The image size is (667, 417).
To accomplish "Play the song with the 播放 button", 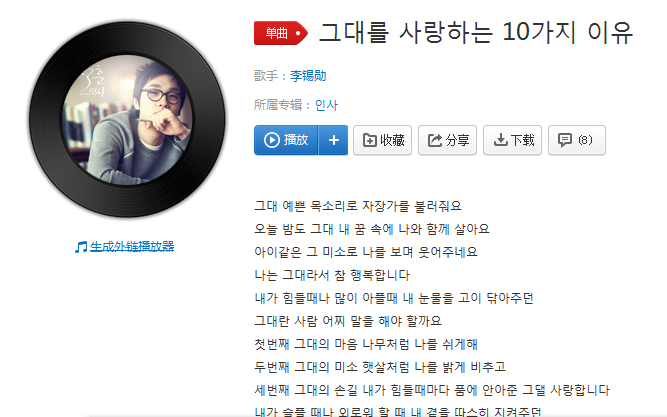I will click(286, 140).
